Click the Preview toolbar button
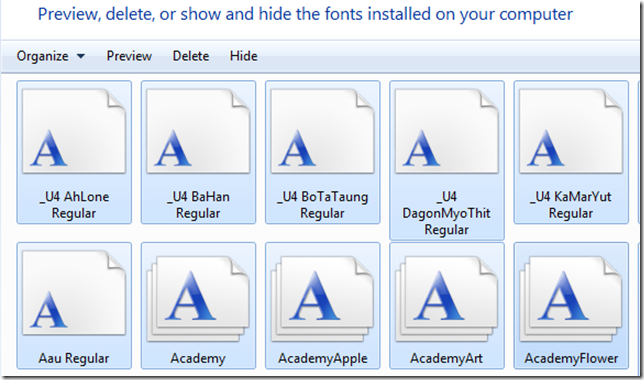 129,56
